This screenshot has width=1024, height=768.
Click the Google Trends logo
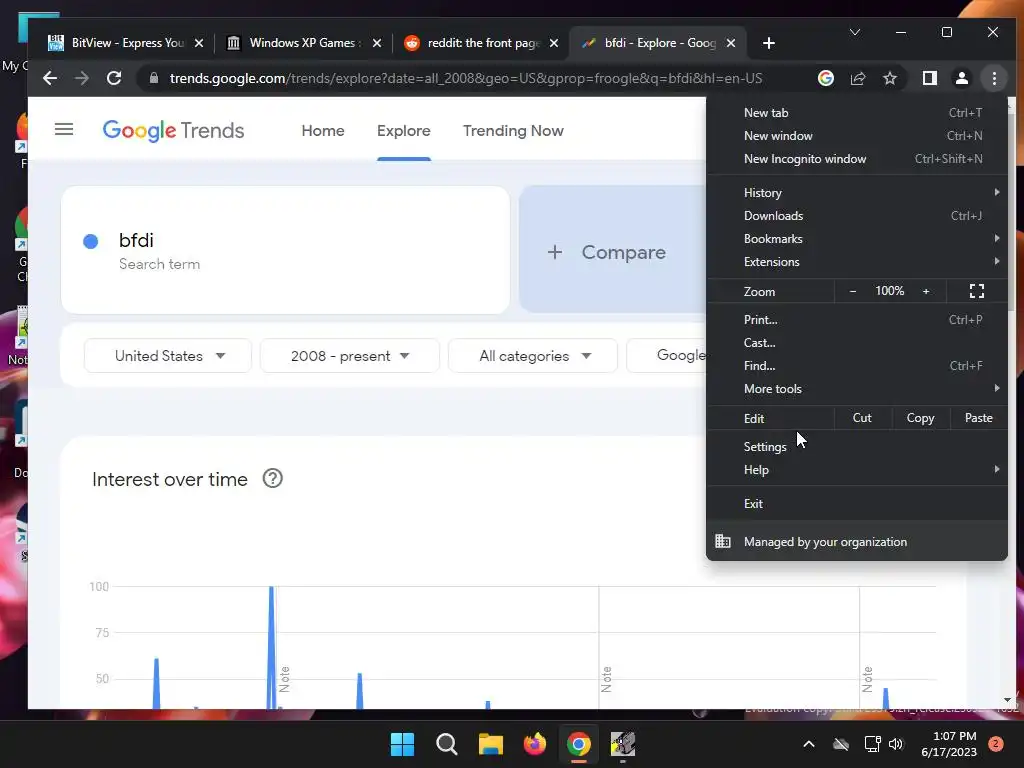(x=173, y=131)
